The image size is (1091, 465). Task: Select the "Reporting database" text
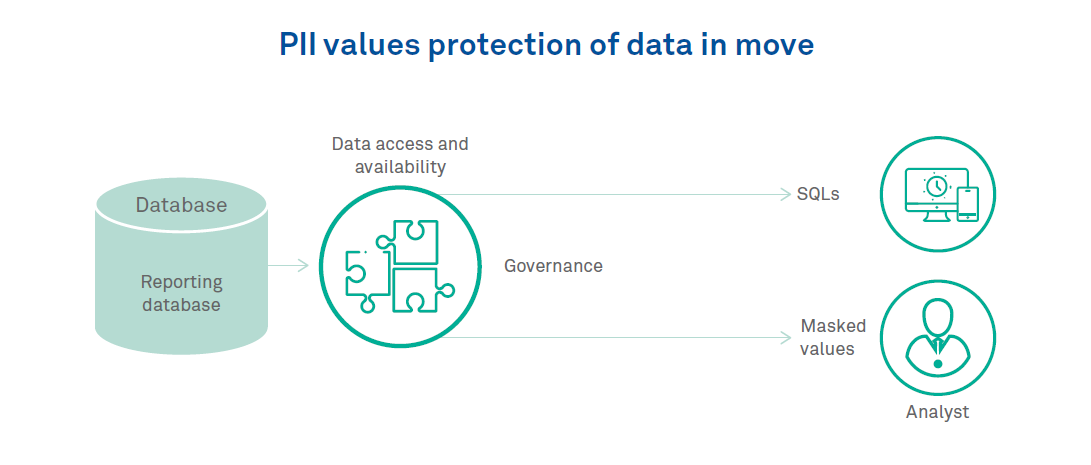(x=181, y=293)
